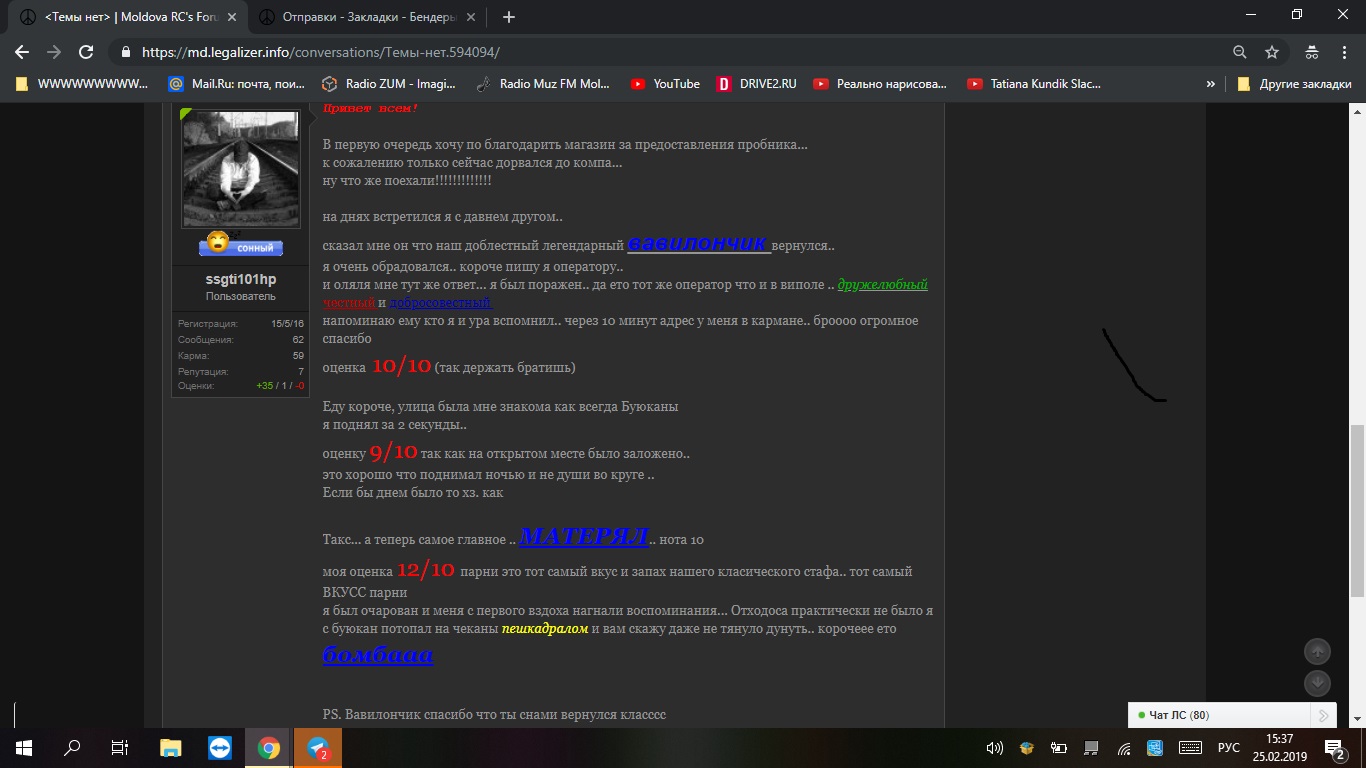The height and width of the screenshot is (768, 1366).
Task: Click the ssgti101hp username link
Action: point(240,279)
